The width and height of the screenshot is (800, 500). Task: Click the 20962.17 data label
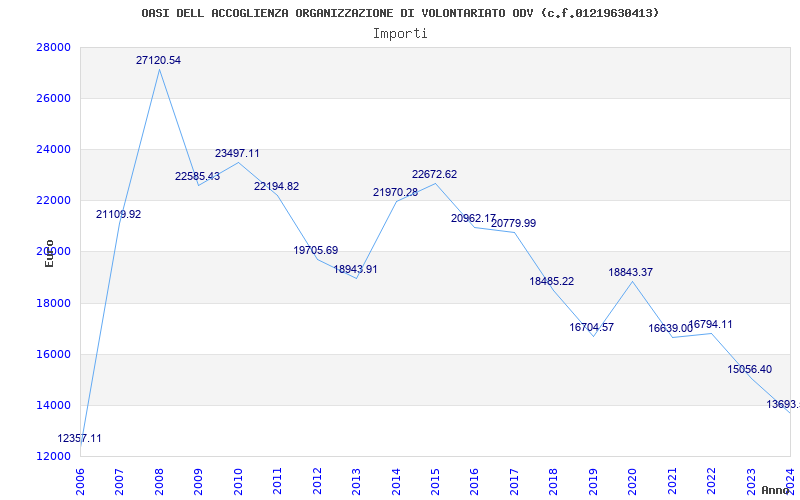click(473, 218)
